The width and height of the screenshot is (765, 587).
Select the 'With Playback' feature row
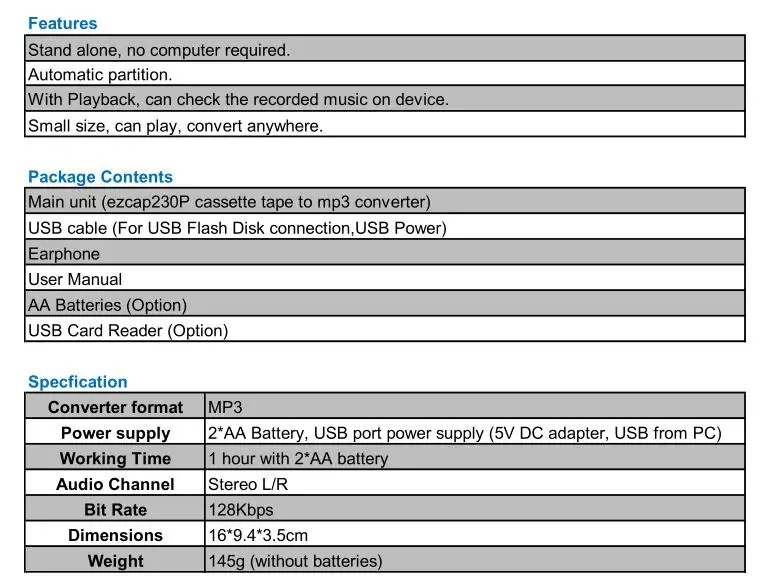(x=384, y=99)
